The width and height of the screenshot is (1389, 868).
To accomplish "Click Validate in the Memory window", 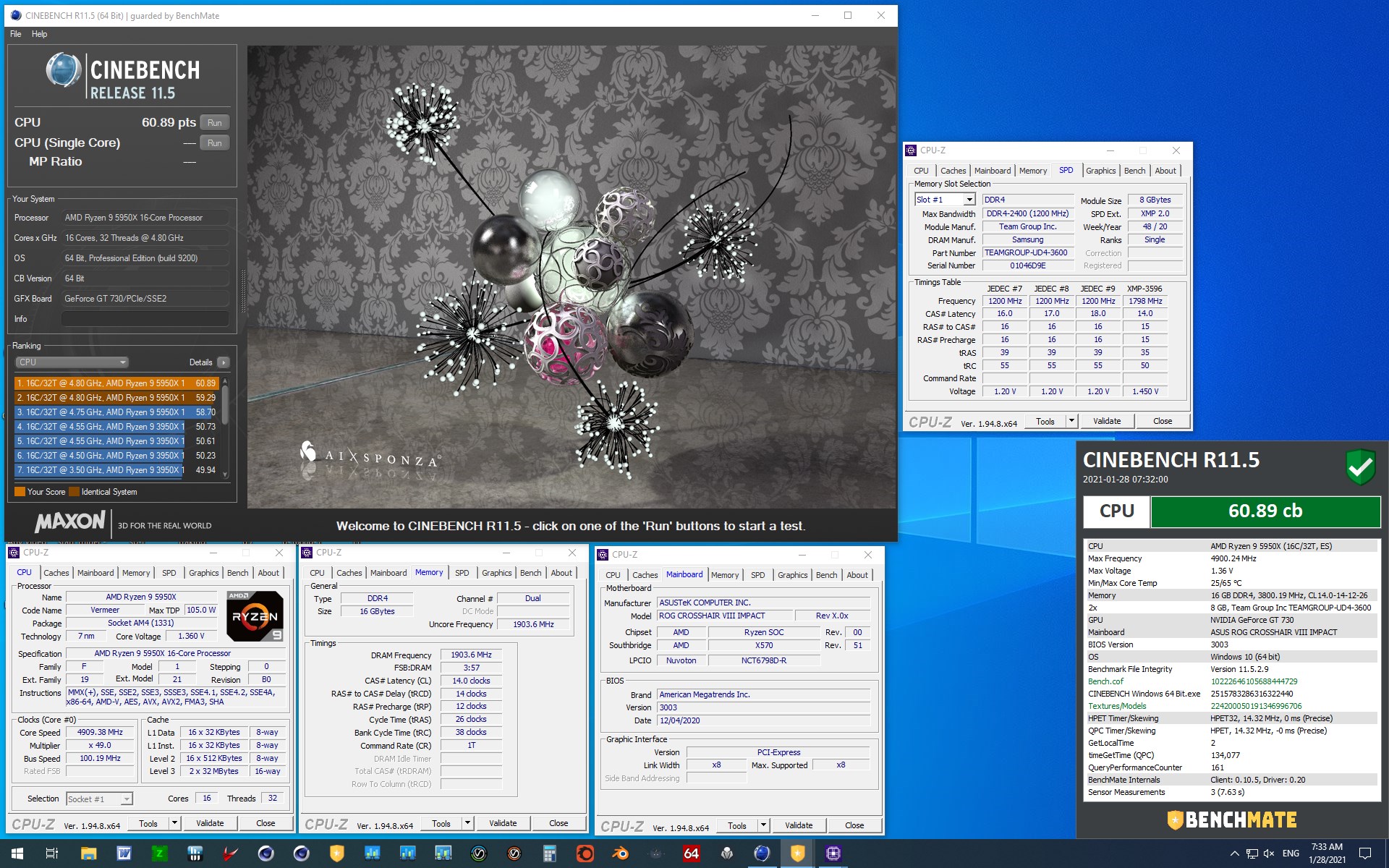I will [x=503, y=823].
